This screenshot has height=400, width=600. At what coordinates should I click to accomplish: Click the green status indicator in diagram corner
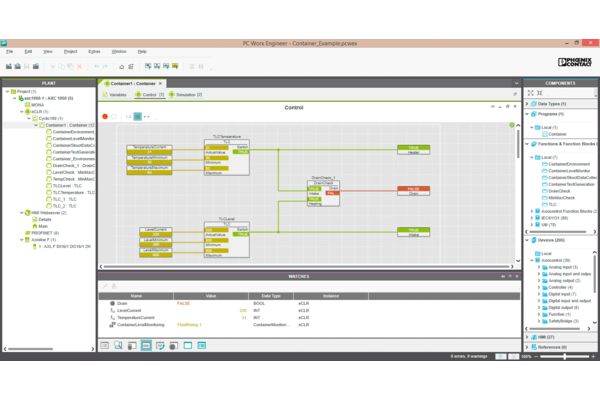(x=512, y=125)
